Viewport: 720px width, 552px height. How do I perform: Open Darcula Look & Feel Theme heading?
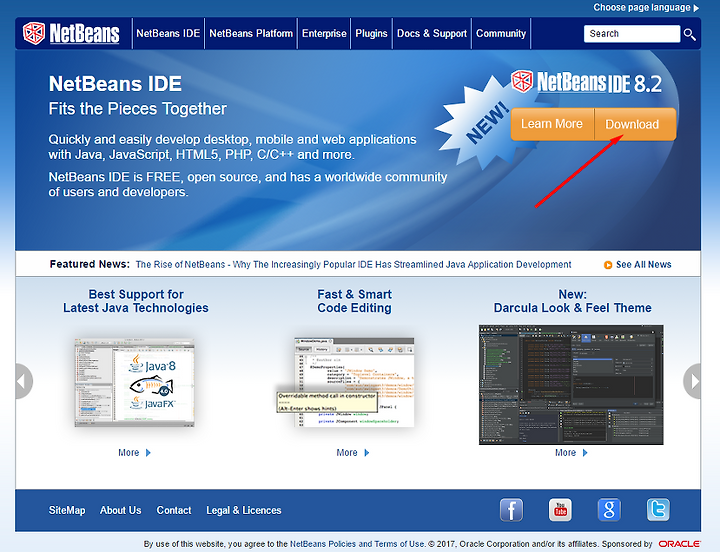coord(573,301)
